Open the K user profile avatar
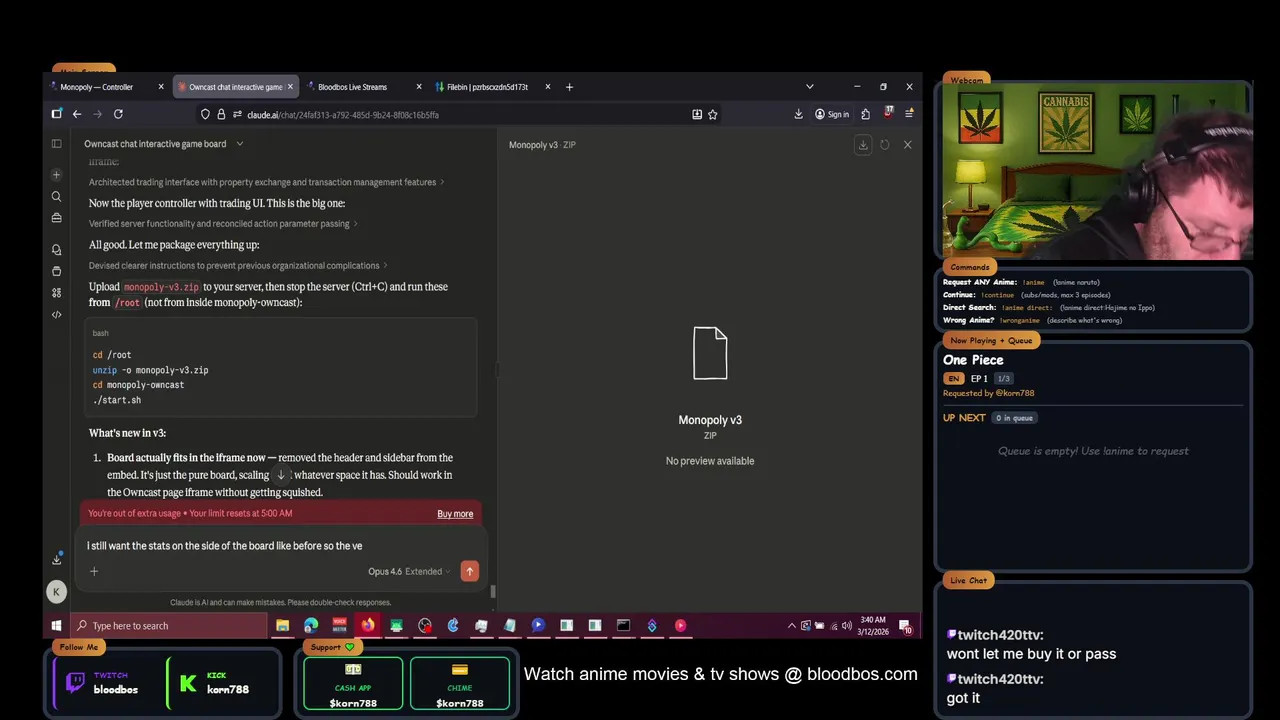1280x720 pixels. pyautogui.click(x=56, y=592)
